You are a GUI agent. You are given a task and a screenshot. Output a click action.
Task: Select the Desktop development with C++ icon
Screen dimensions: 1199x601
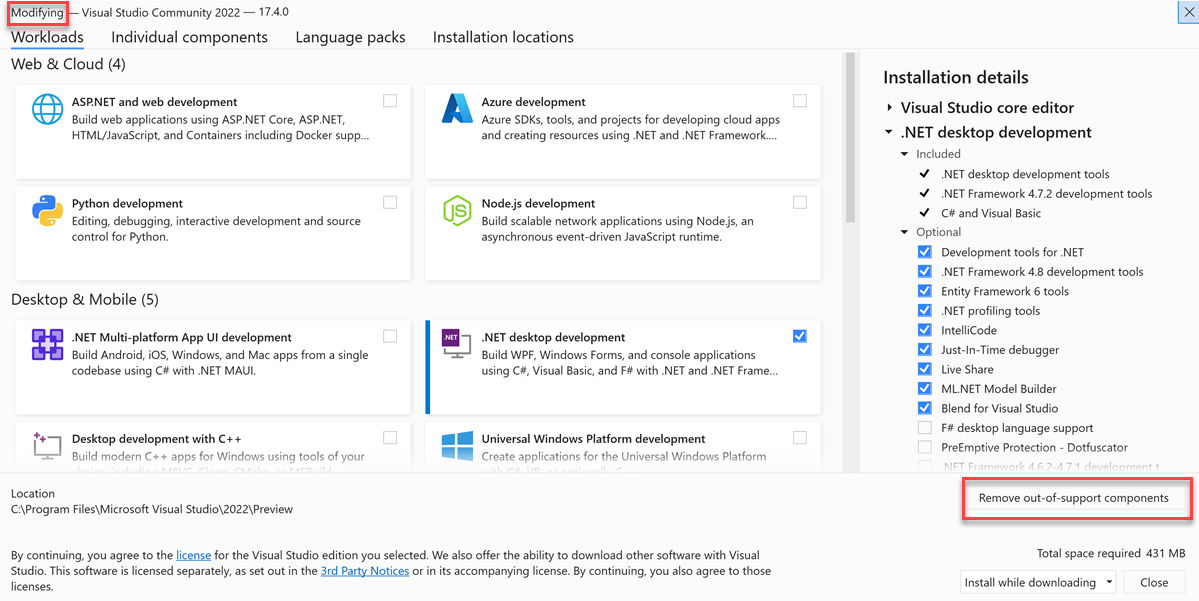(x=47, y=445)
